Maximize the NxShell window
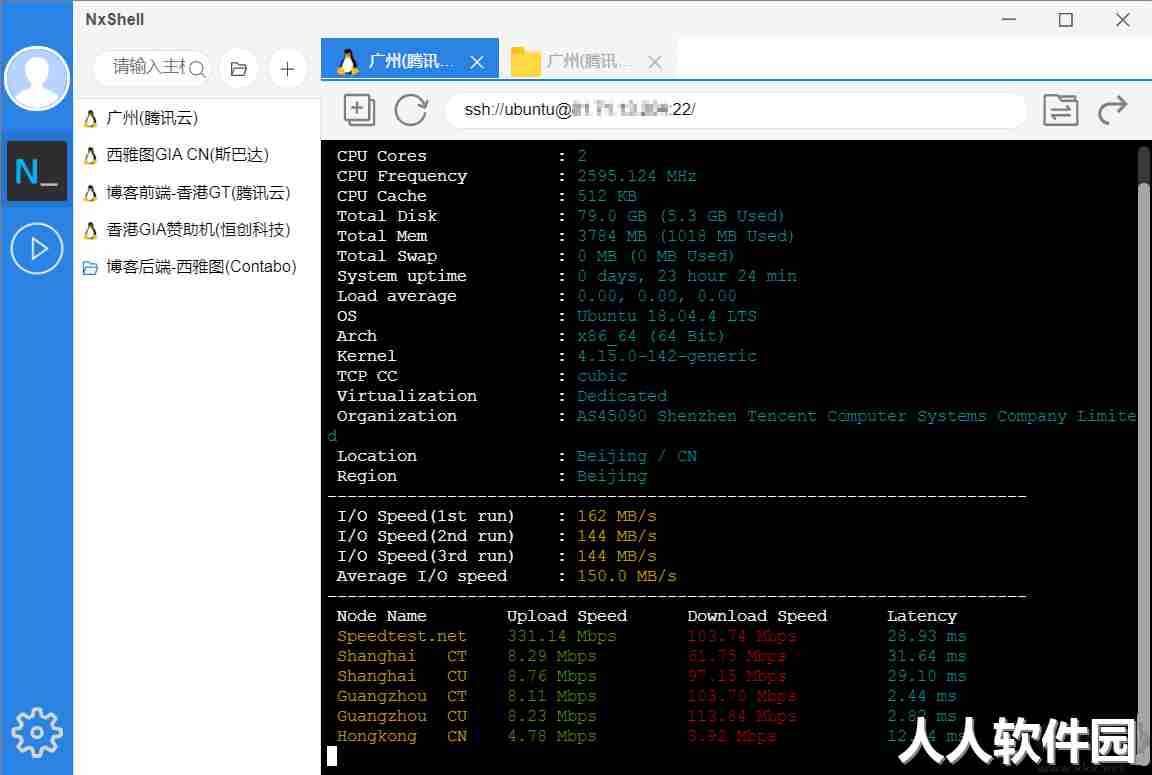 [1065, 20]
